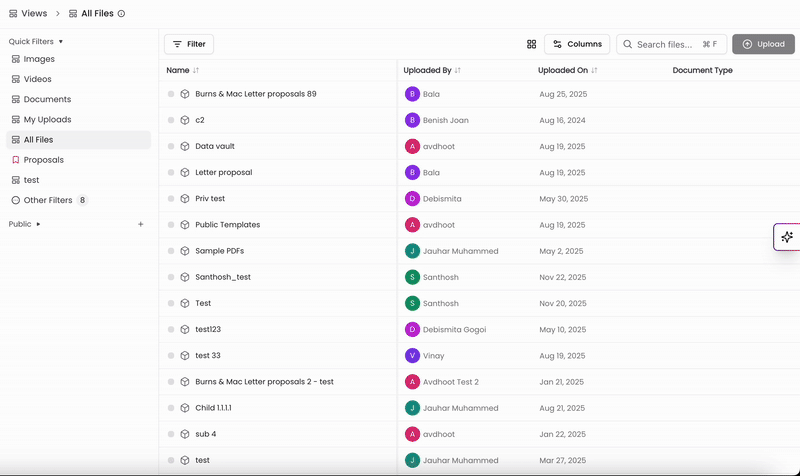The image size is (800, 476).
Task: Click the Bala avatar in Letter proposal row
Action: tap(412, 172)
